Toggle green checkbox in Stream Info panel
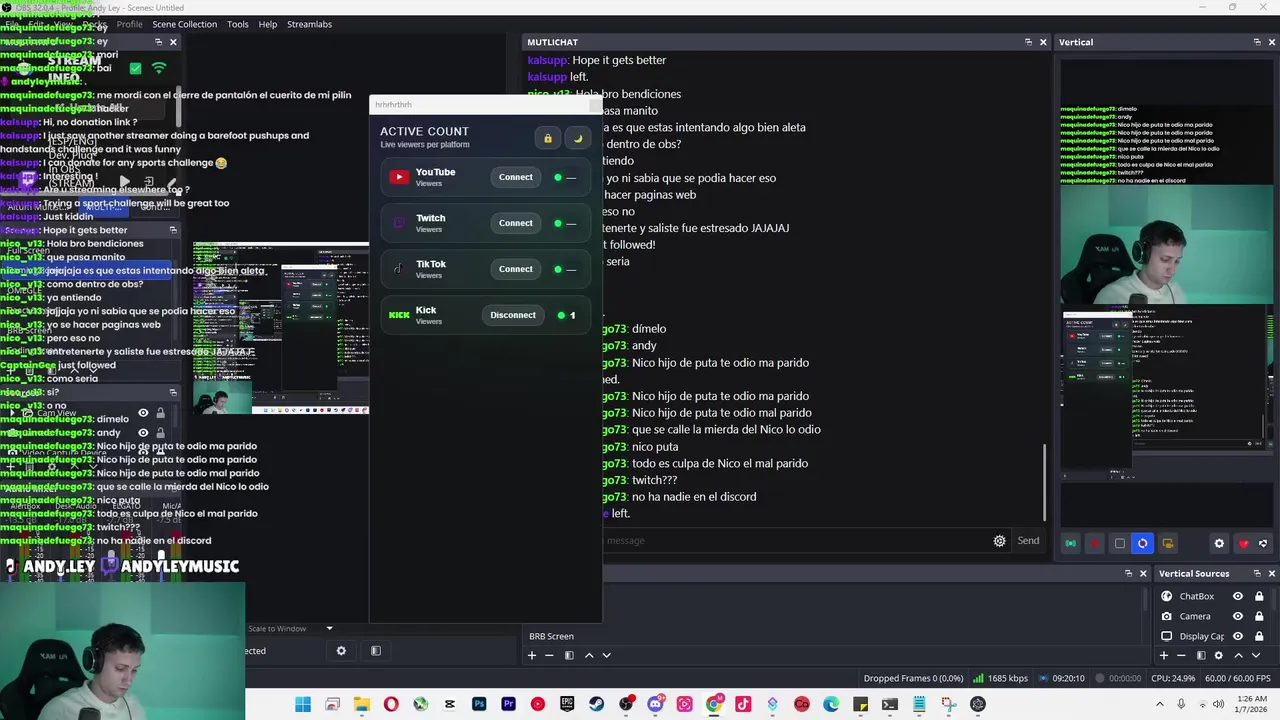The height and width of the screenshot is (720, 1280). point(135,68)
